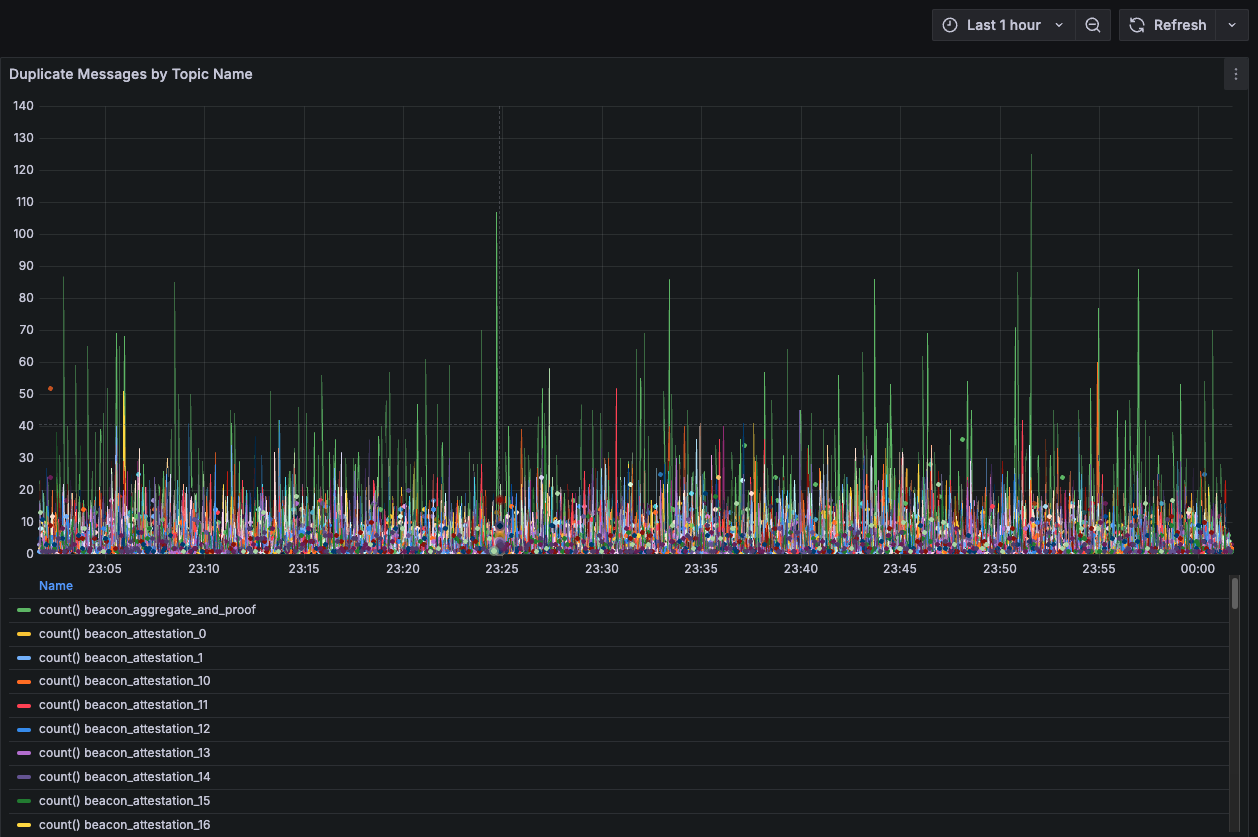
Task: Click the 23:50 x-axis time label
Action: pyautogui.click(x=999, y=568)
